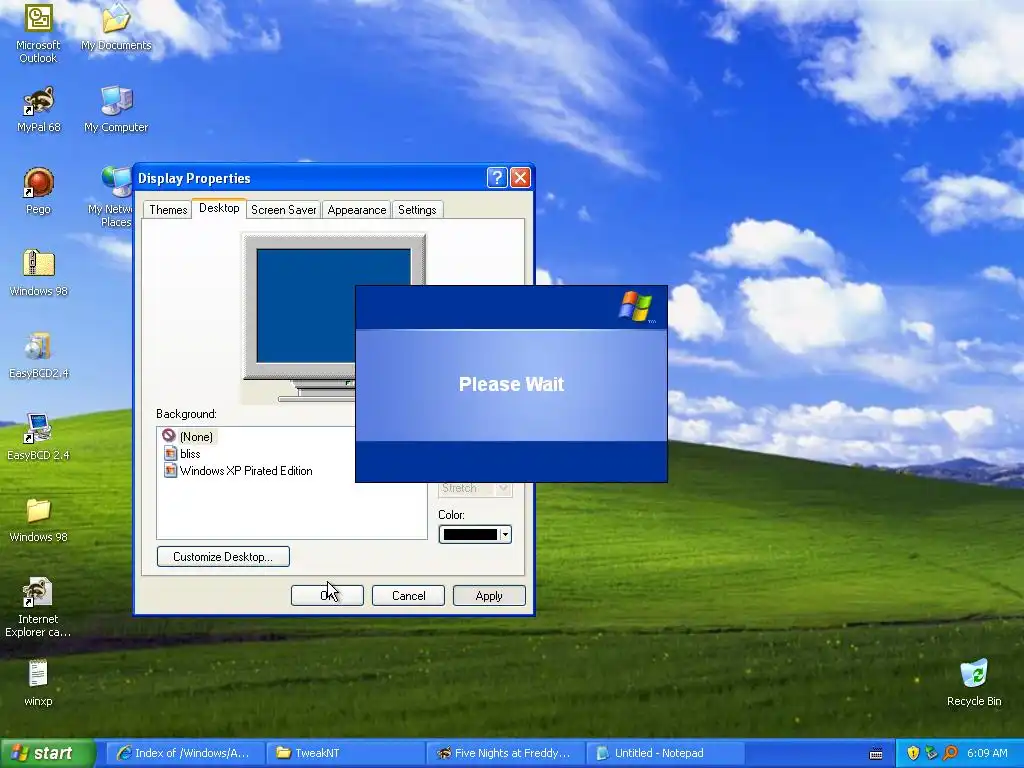Click the on-screen keyboard taskbar icon
The height and width of the screenshot is (768, 1024).
(x=876, y=754)
